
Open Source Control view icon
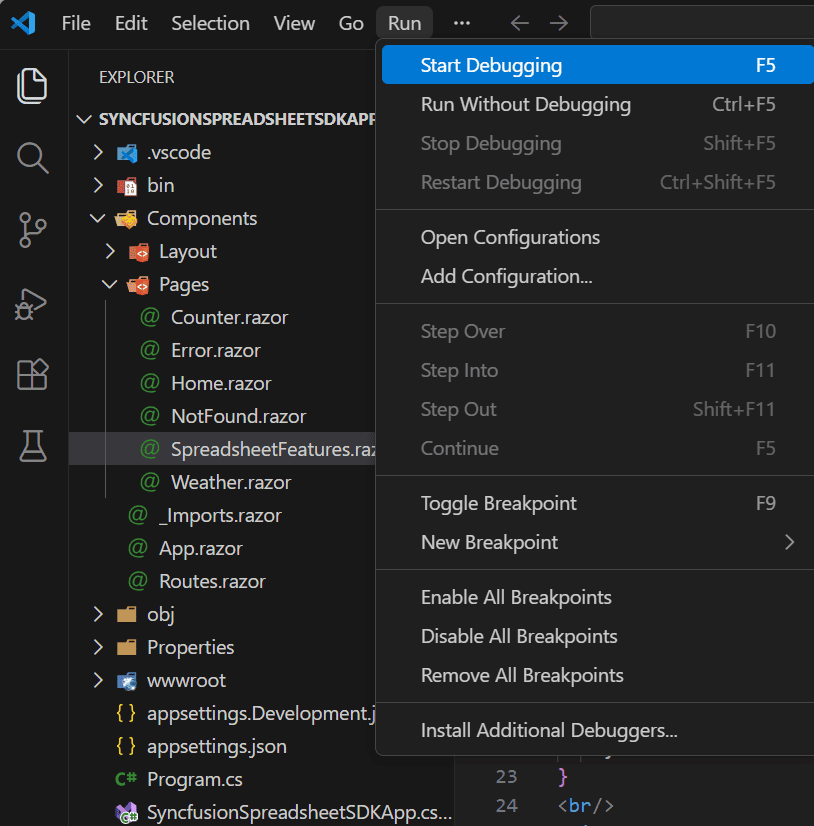click(x=33, y=230)
